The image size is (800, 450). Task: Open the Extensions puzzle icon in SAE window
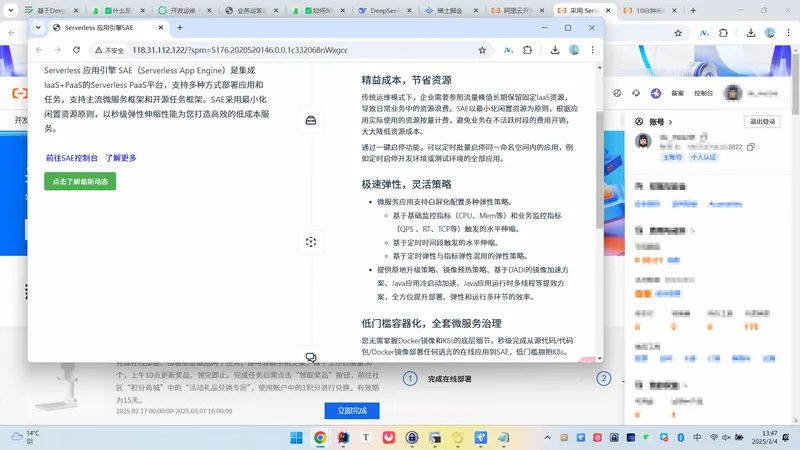528,50
